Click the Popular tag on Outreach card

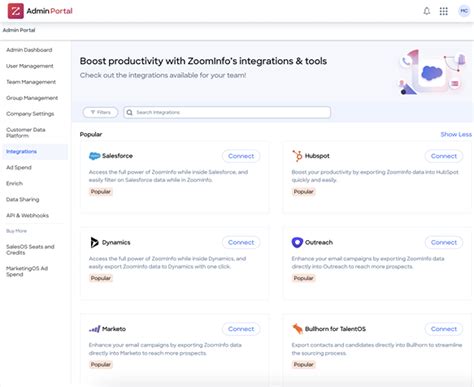[x=303, y=278]
